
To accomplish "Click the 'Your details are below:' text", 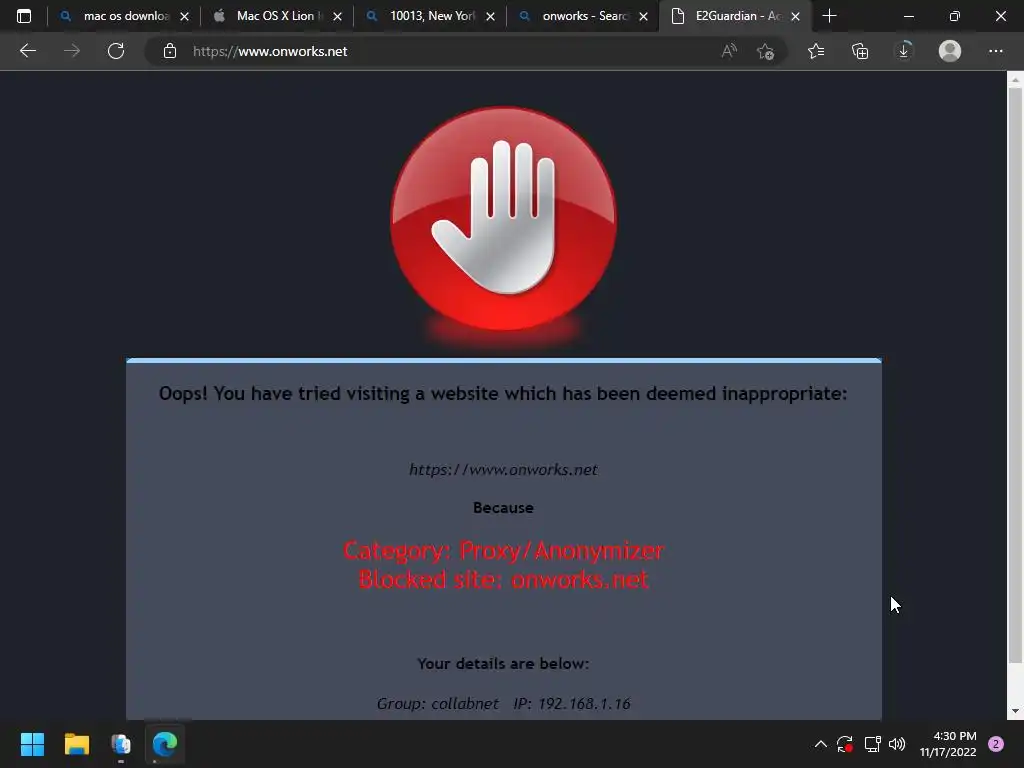I will pos(503,664).
